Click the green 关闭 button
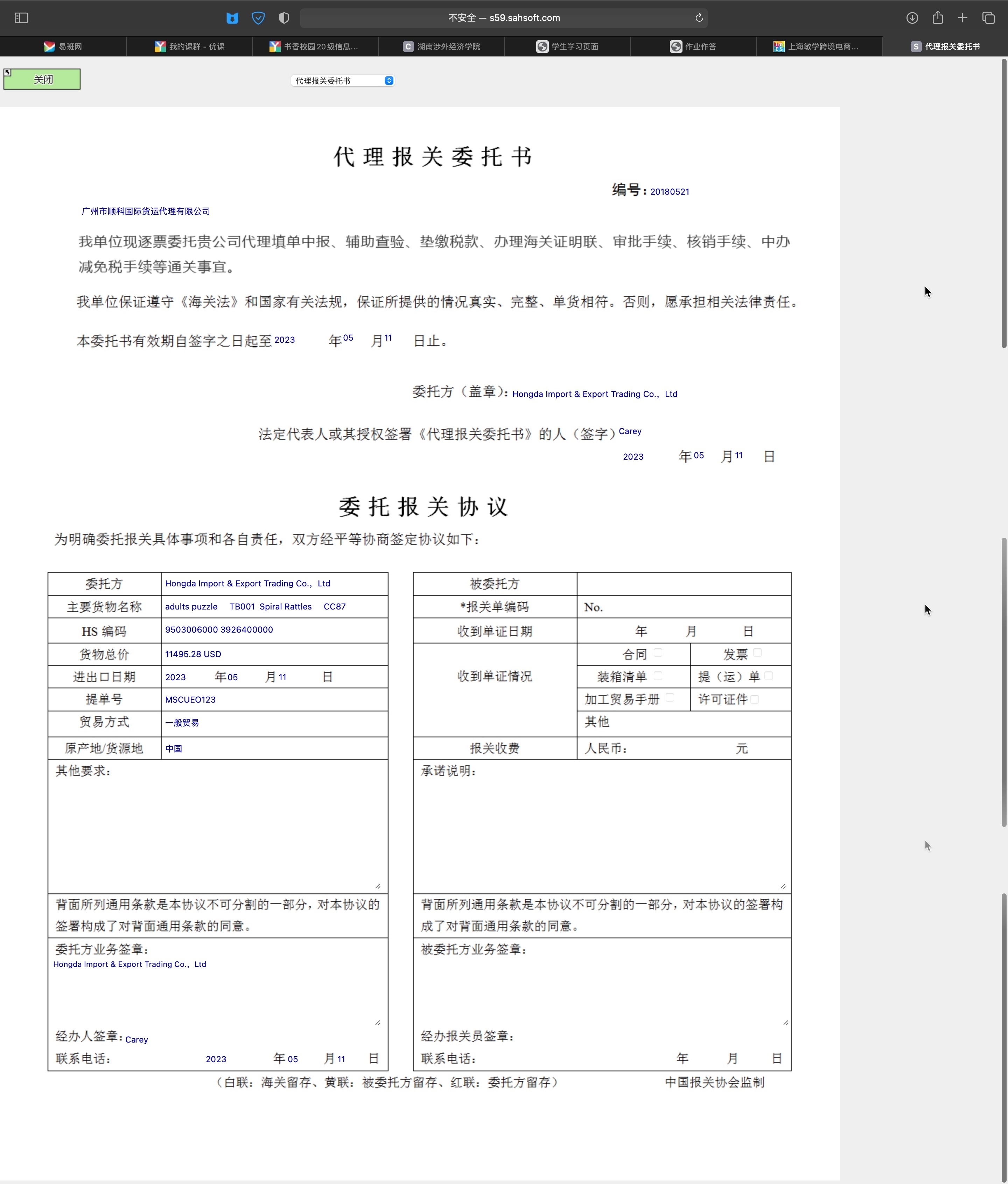The image size is (1008, 1184). 42,79
